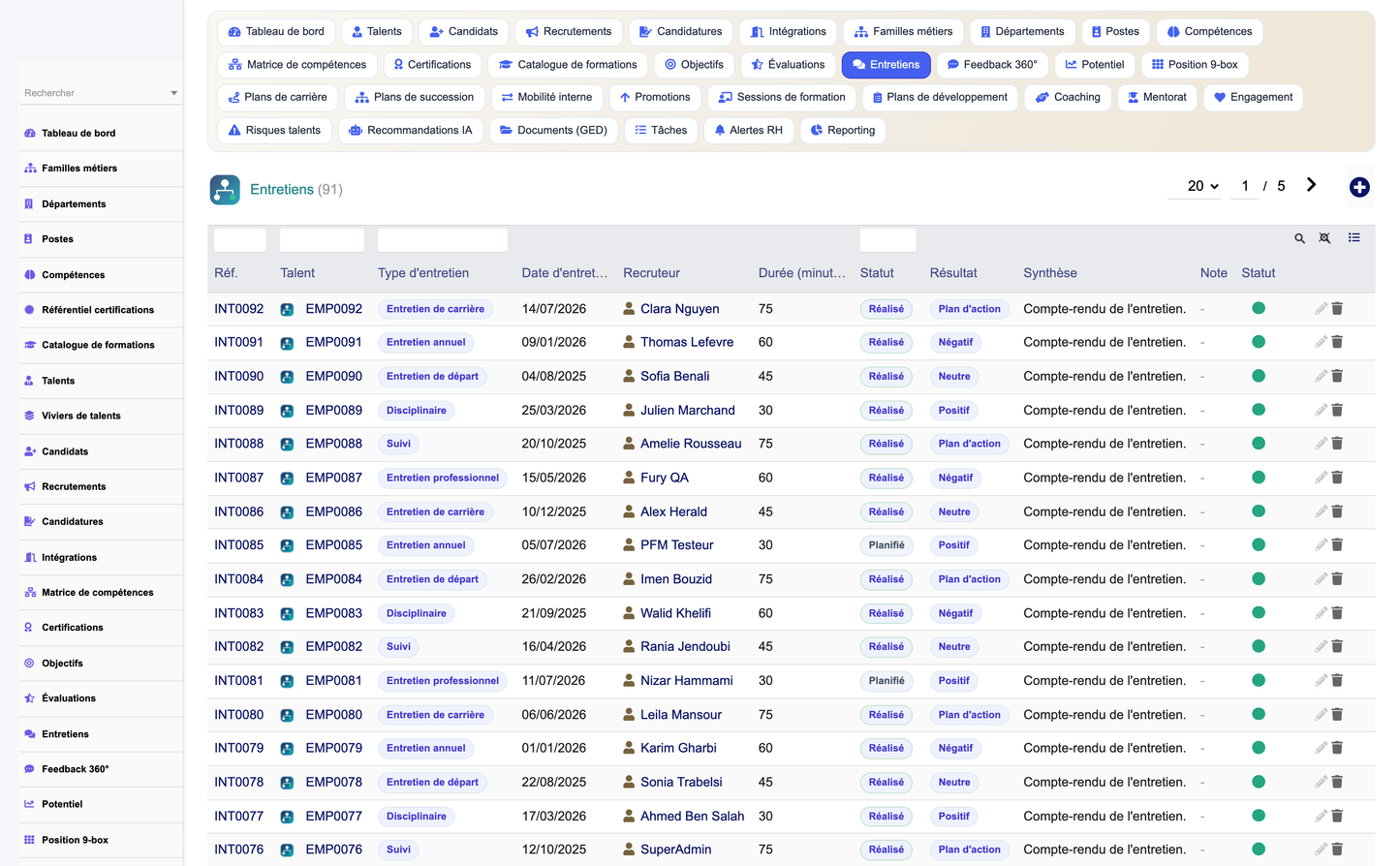This screenshot has height=866, width=1400.
Task: Click pencil icon in INT0086 row
Action: (1321, 511)
